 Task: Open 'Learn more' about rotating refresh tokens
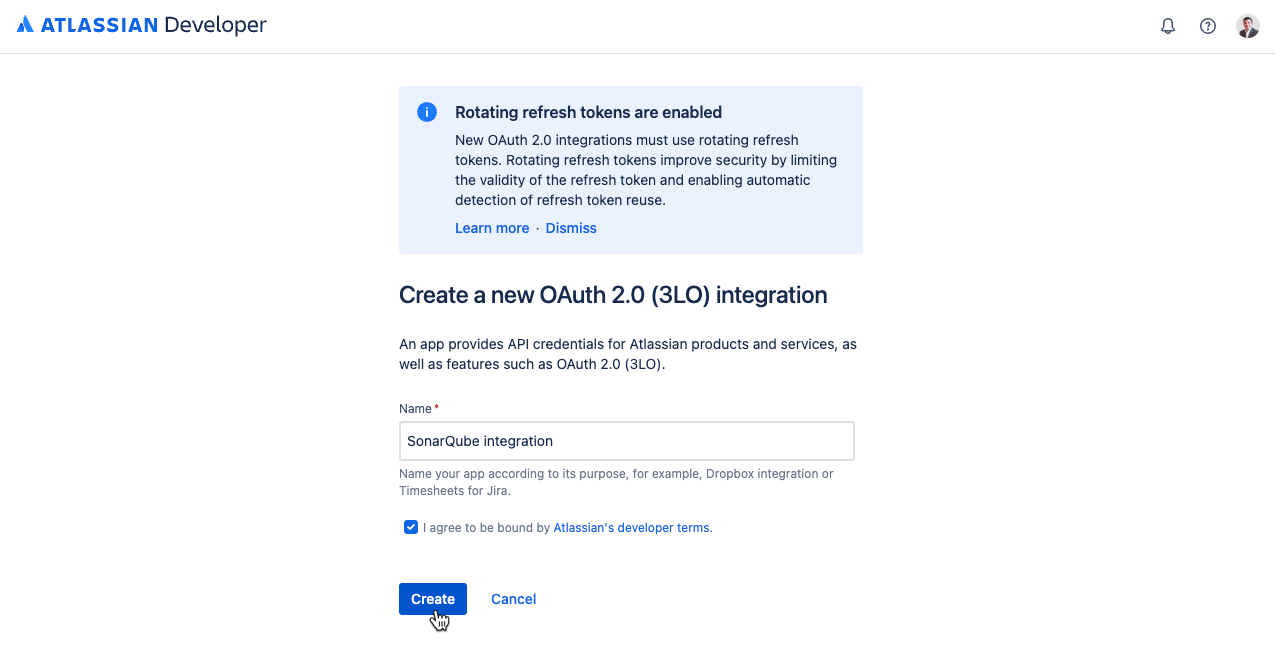coord(491,228)
